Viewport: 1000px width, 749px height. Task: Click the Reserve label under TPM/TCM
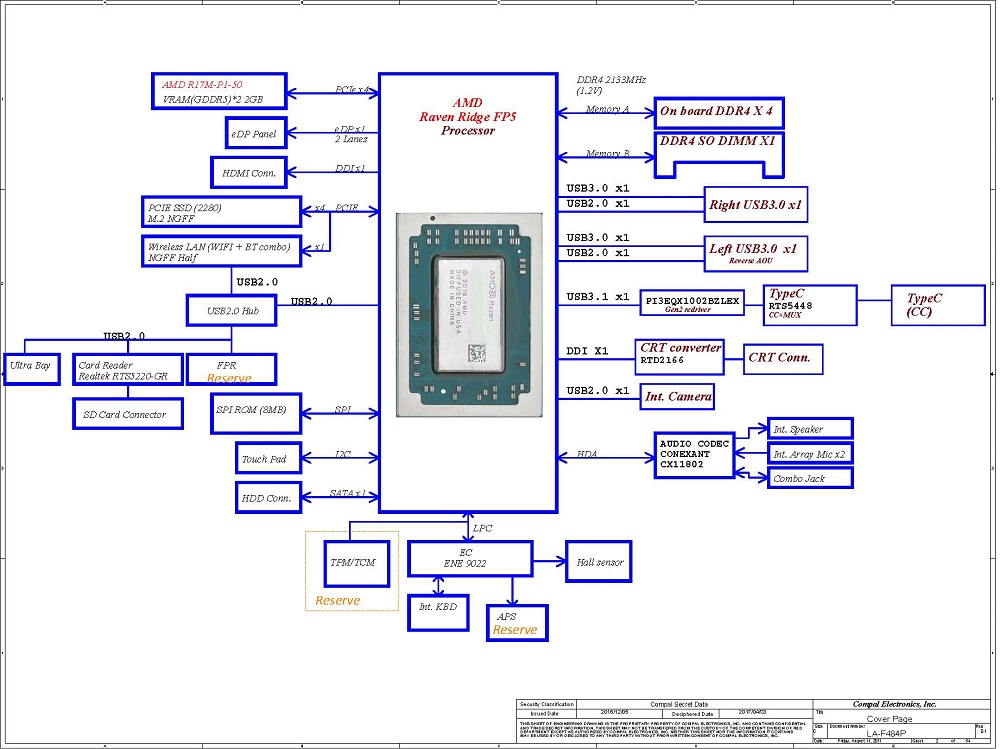[x=337, y=600]
